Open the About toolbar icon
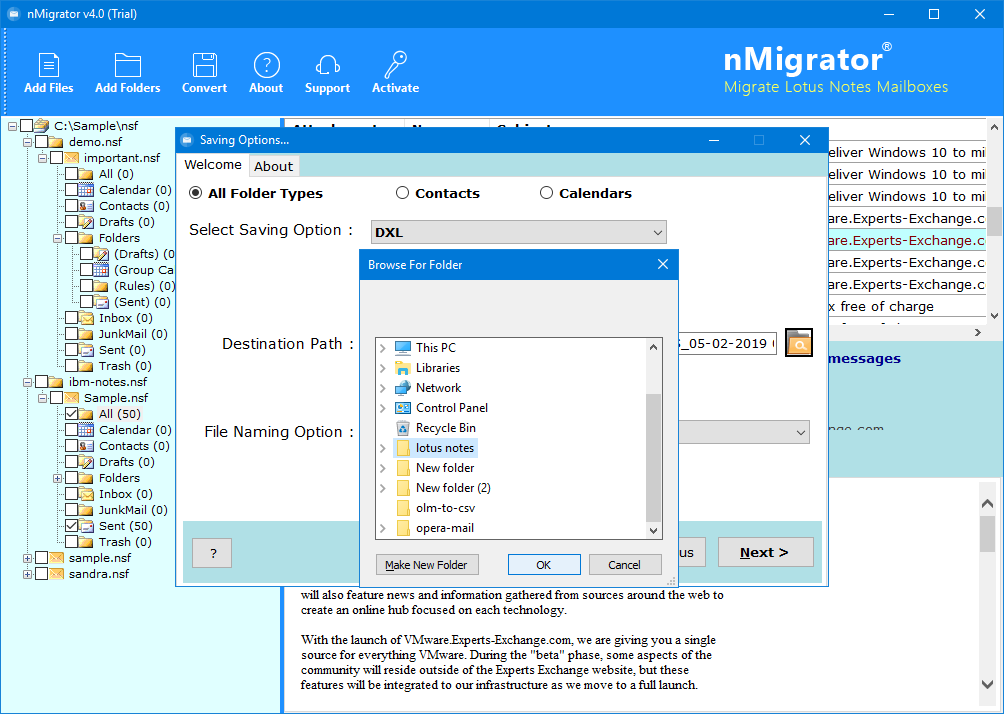1004x714 pixels. [266, 65]
